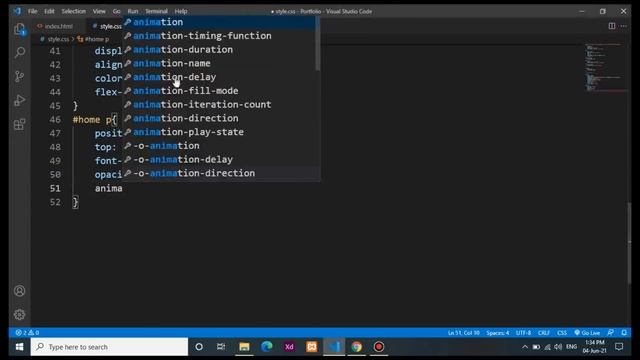Select -o-animation-direction suggestion
The height and width of the screenshot is (360, 640).
tap(220, 173)
